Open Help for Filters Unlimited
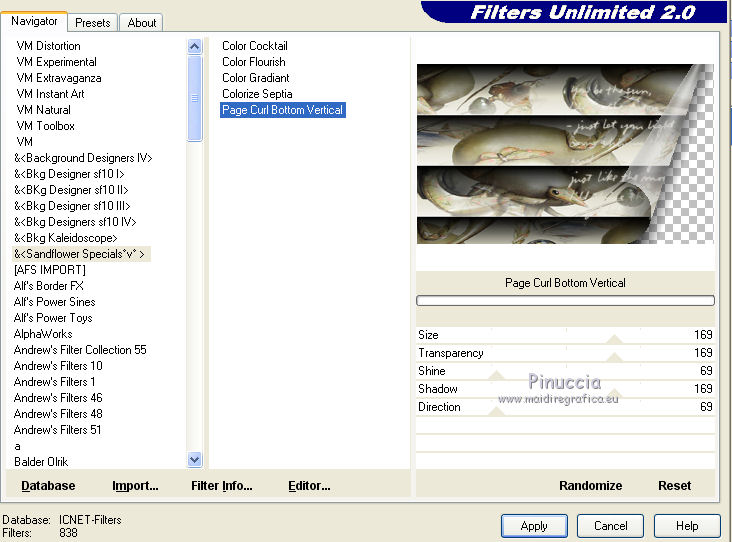Screen dimensions: 732x542 click(687, 526)
